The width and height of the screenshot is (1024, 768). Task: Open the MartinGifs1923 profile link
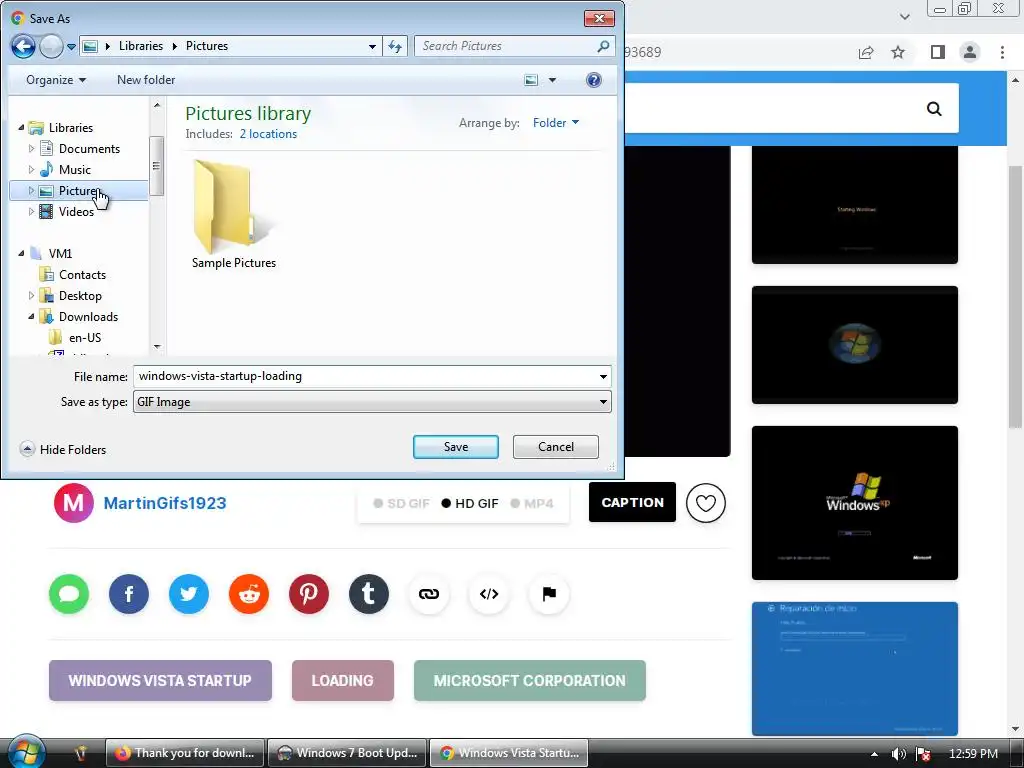click(165, 503)
